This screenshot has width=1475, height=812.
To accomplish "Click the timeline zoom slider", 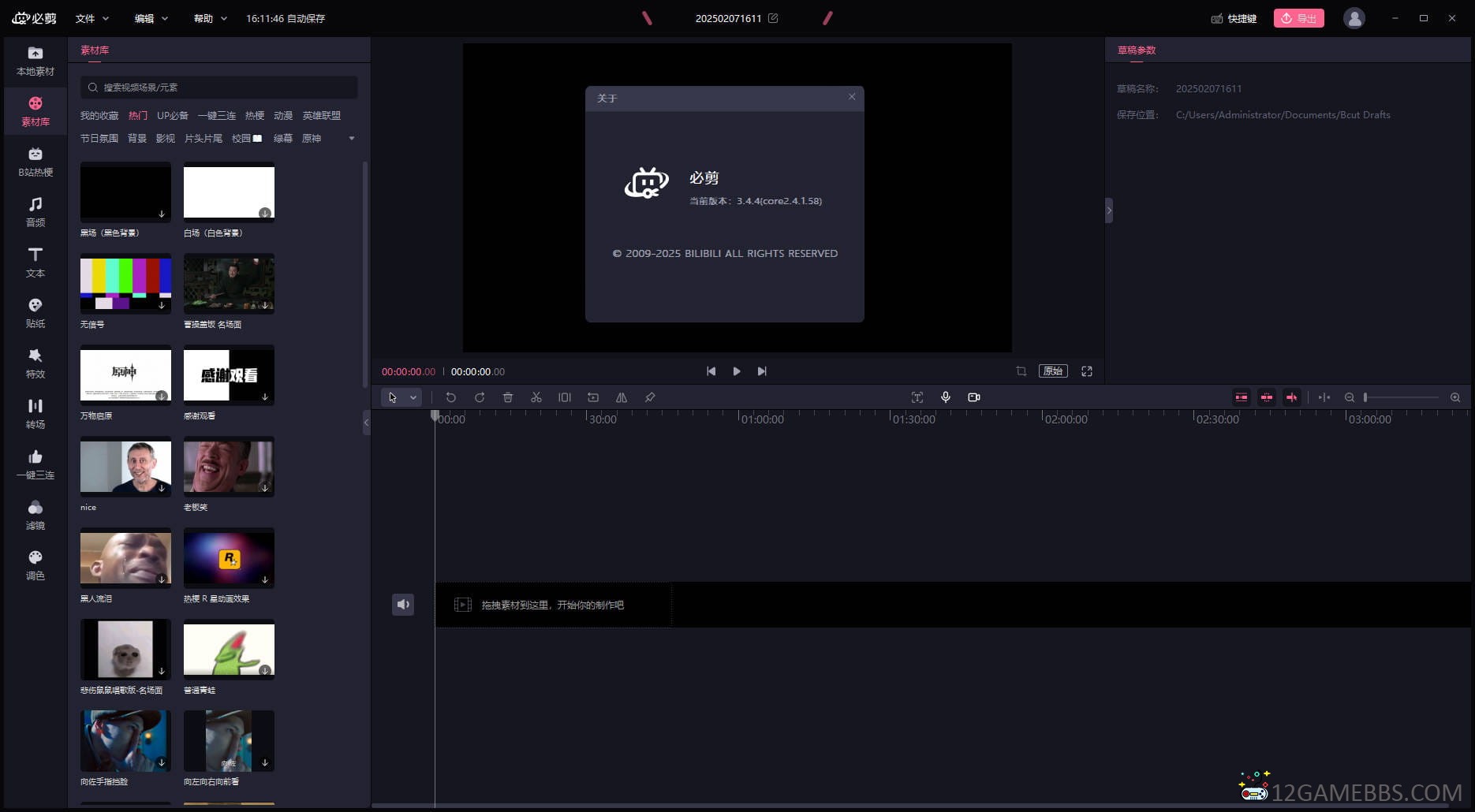I will pyautogui.click(x=1402, y=397).
